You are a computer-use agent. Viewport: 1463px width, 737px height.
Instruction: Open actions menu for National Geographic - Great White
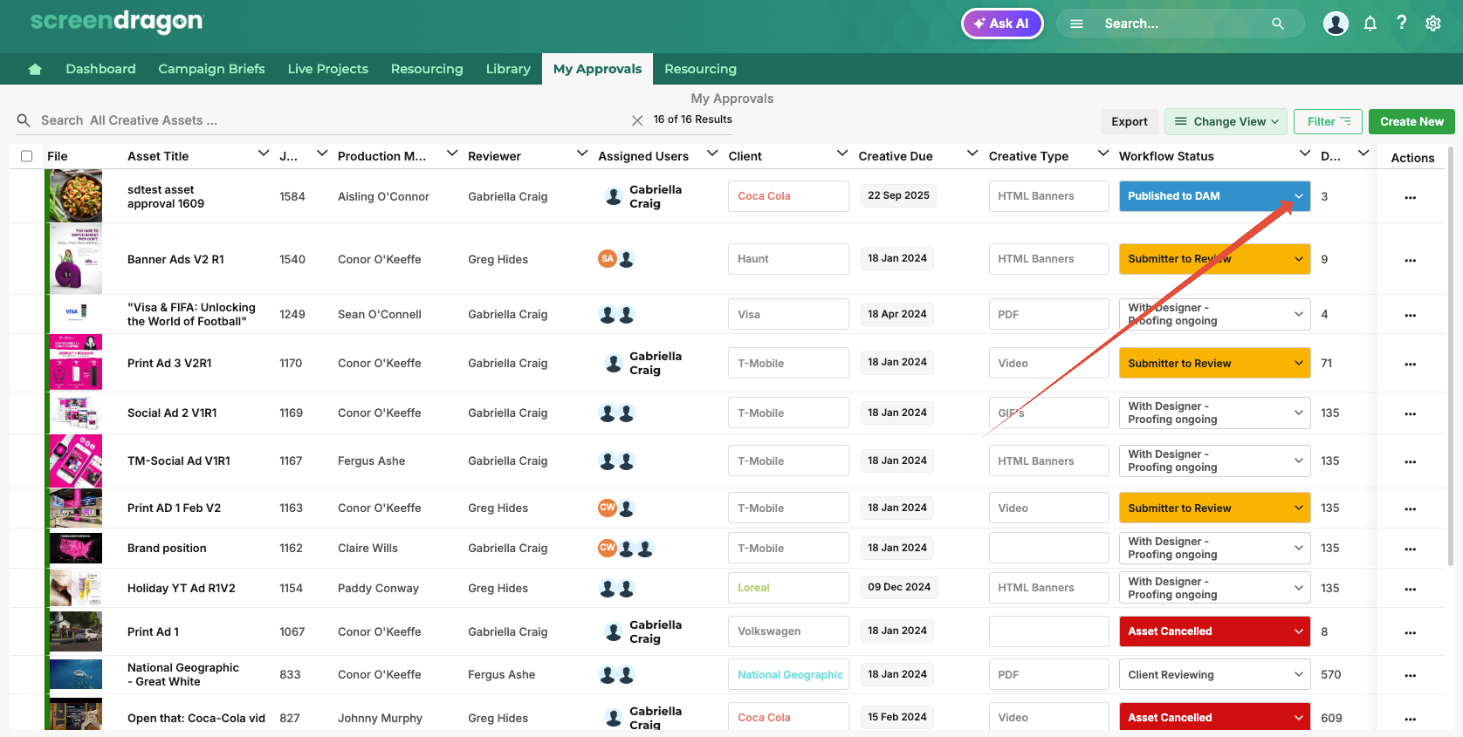click(1410, 676)
